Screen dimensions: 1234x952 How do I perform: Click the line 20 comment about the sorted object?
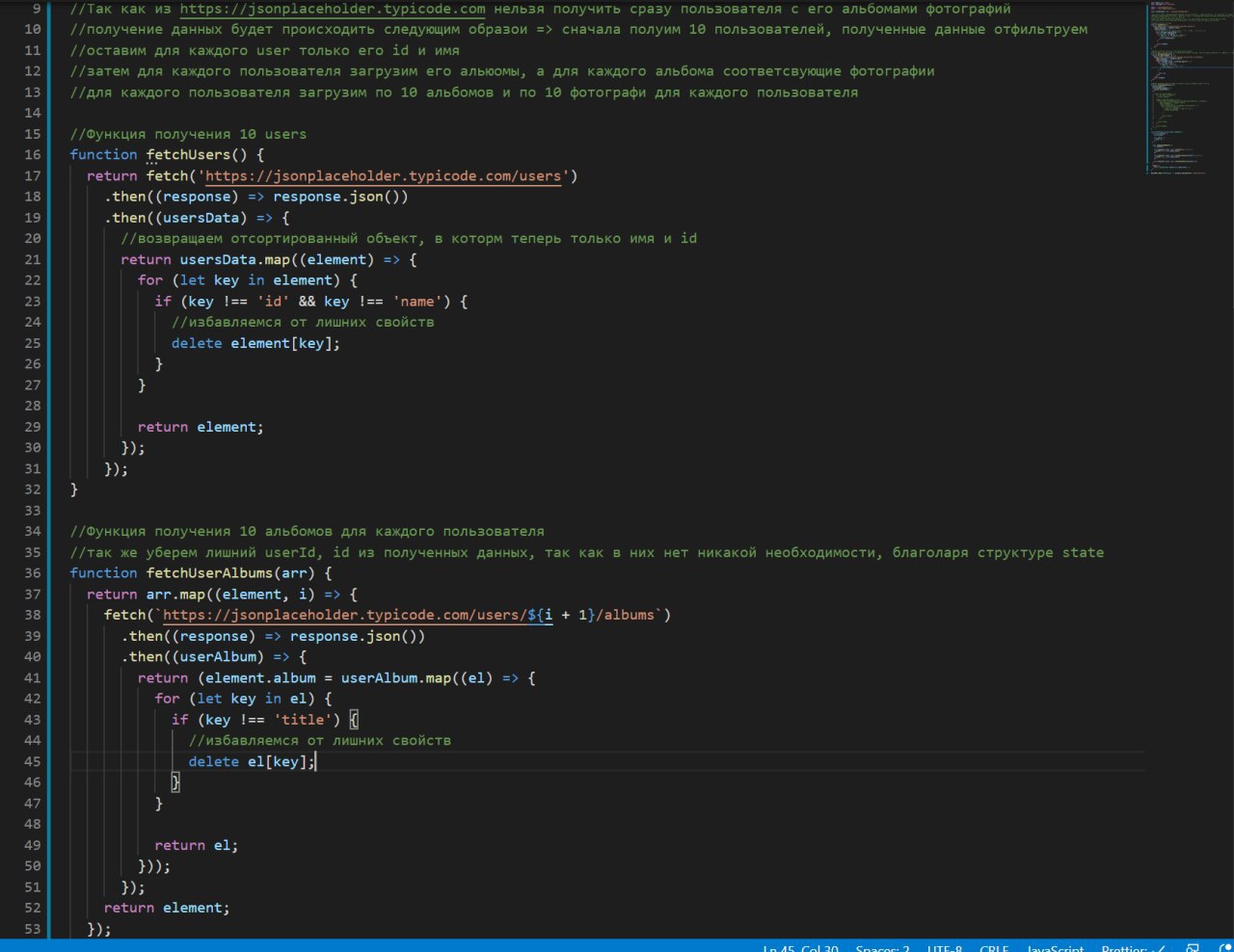tap(409, 238)
